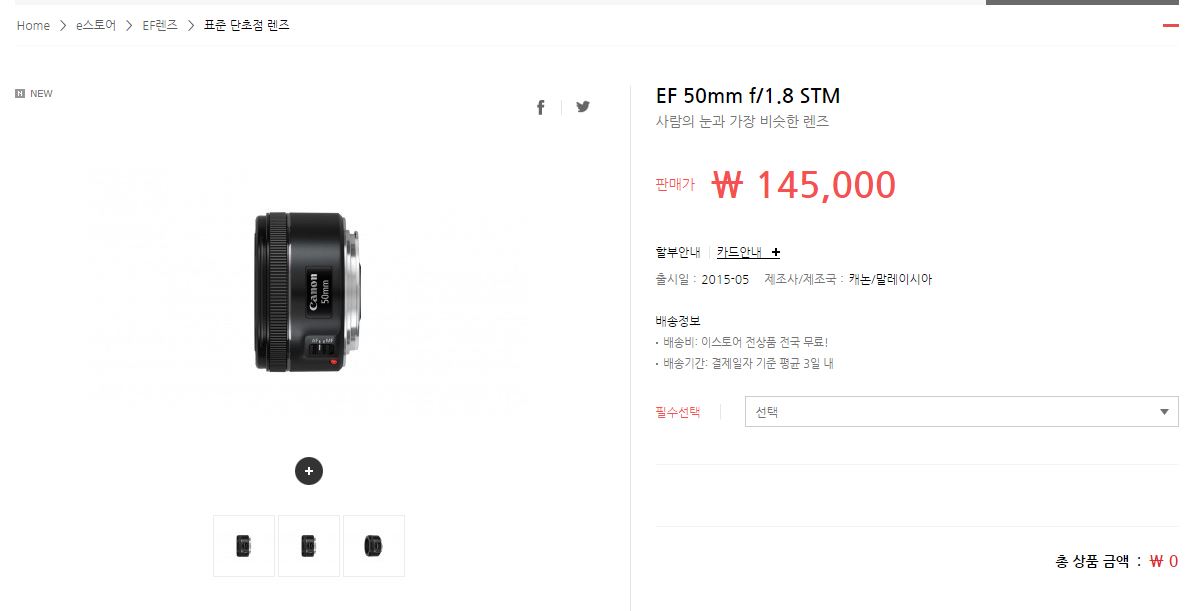Click the NEW badge icon
Image resolution: width=1202 pixels, height=611 pixels.
point(20,94)
